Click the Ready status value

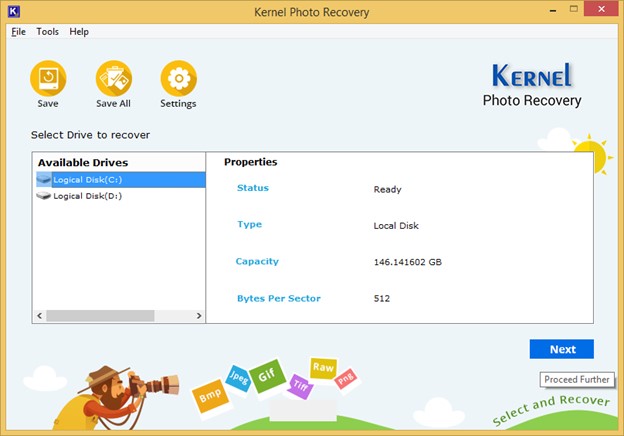[387, 189]
